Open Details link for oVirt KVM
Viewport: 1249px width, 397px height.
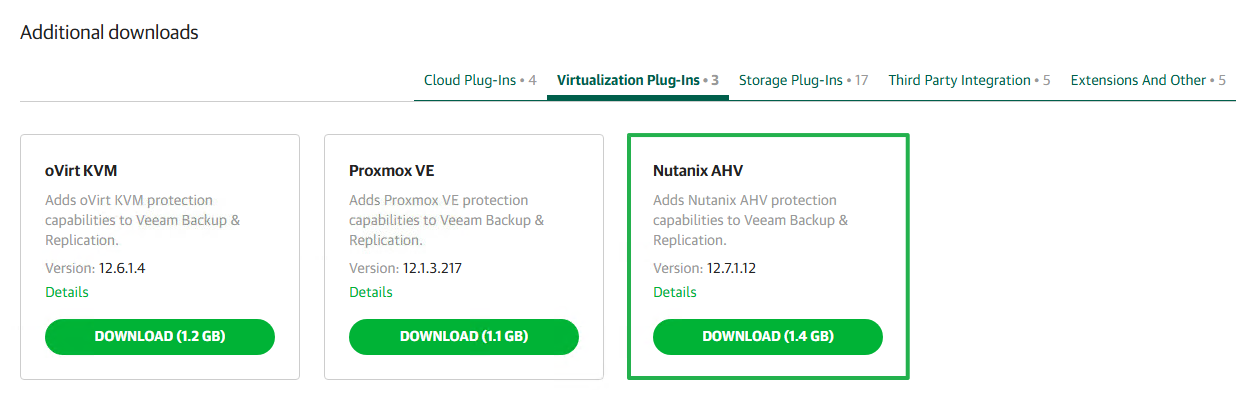click(67, 292)
